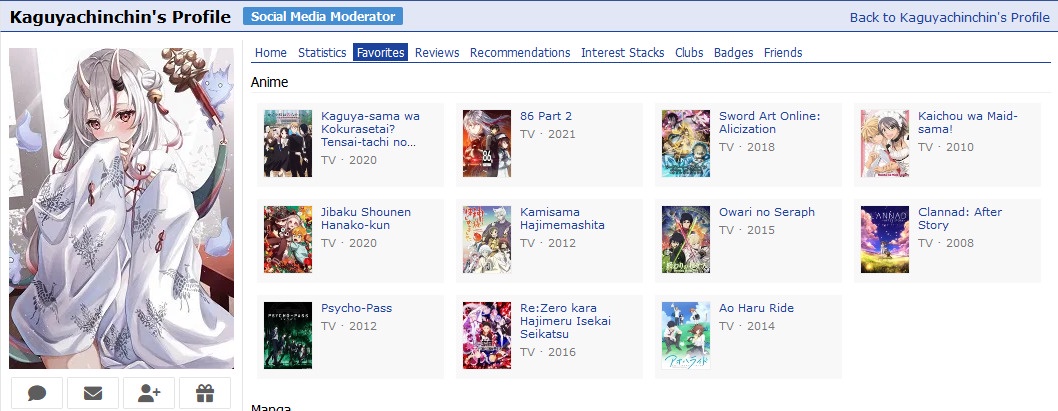
Task: Switch to the Statistics tab
Action: coord(322,53)
